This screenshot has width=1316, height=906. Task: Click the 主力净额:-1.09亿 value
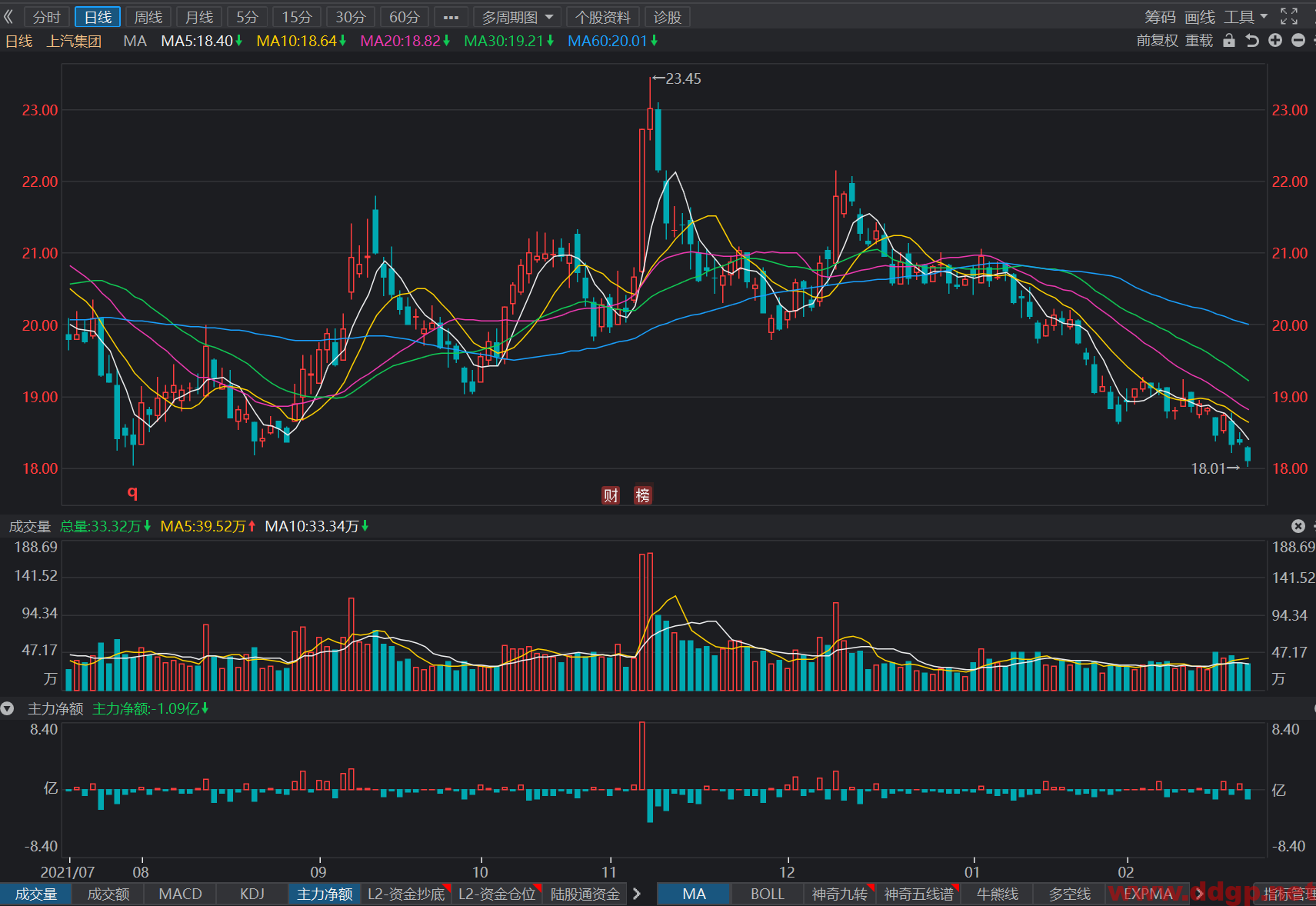point(150,708)
